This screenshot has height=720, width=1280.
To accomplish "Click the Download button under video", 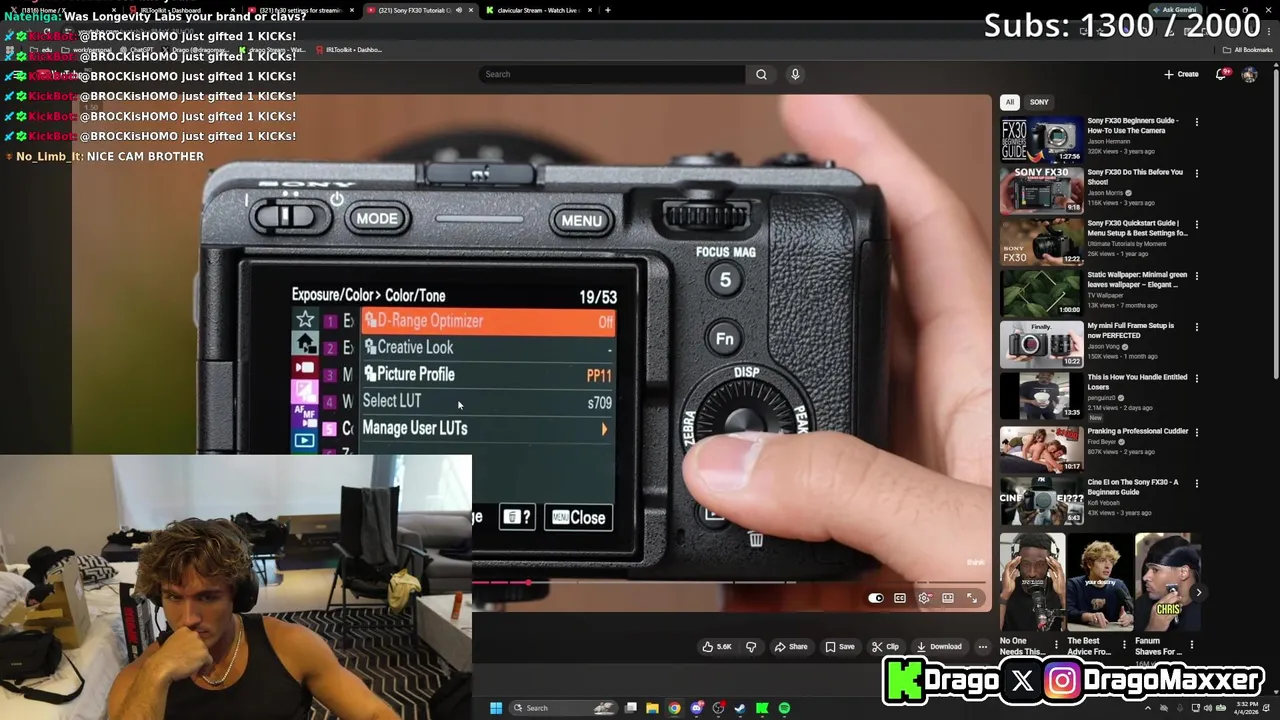I will tap(939, 647).
